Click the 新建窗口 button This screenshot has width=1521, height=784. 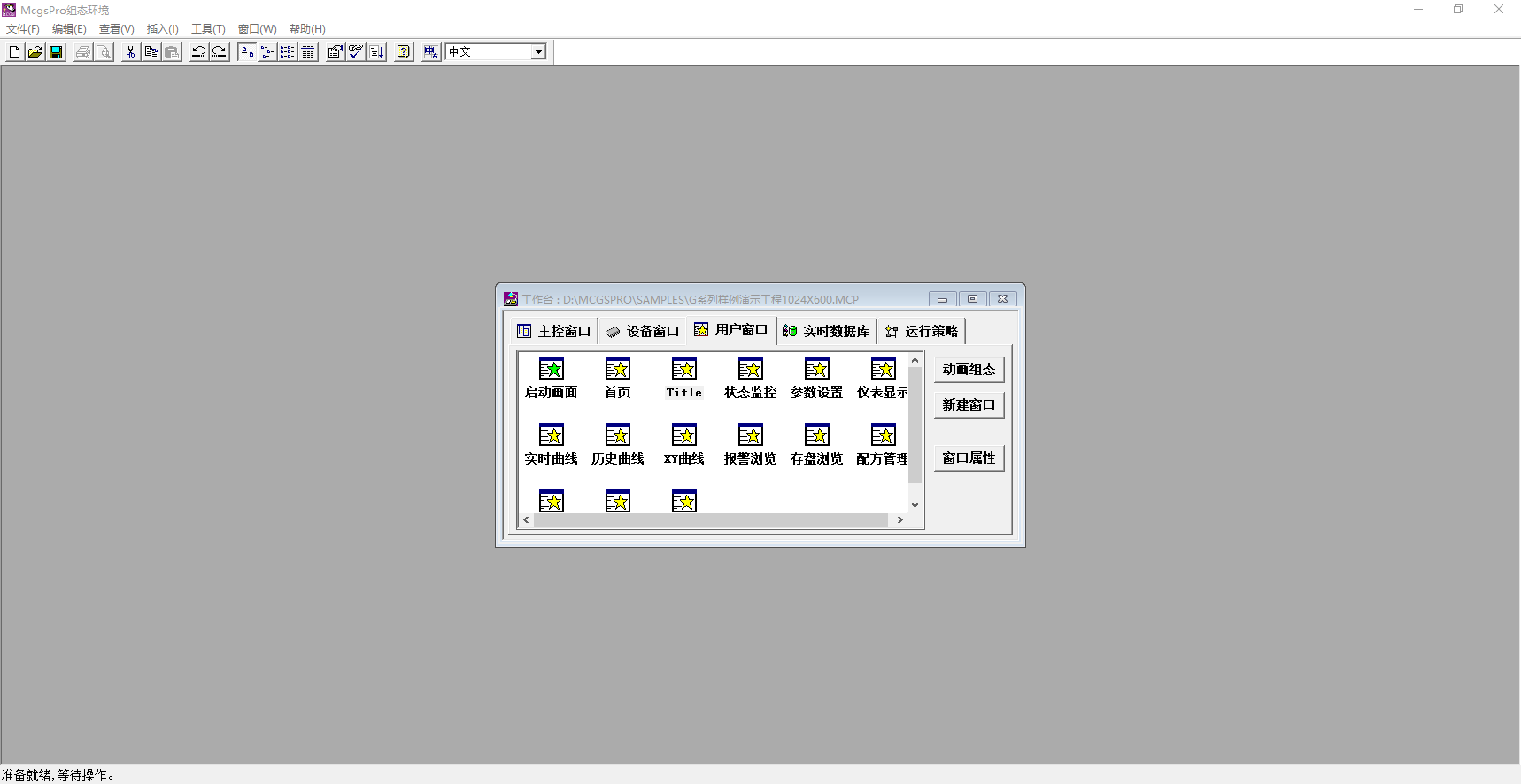969,404
